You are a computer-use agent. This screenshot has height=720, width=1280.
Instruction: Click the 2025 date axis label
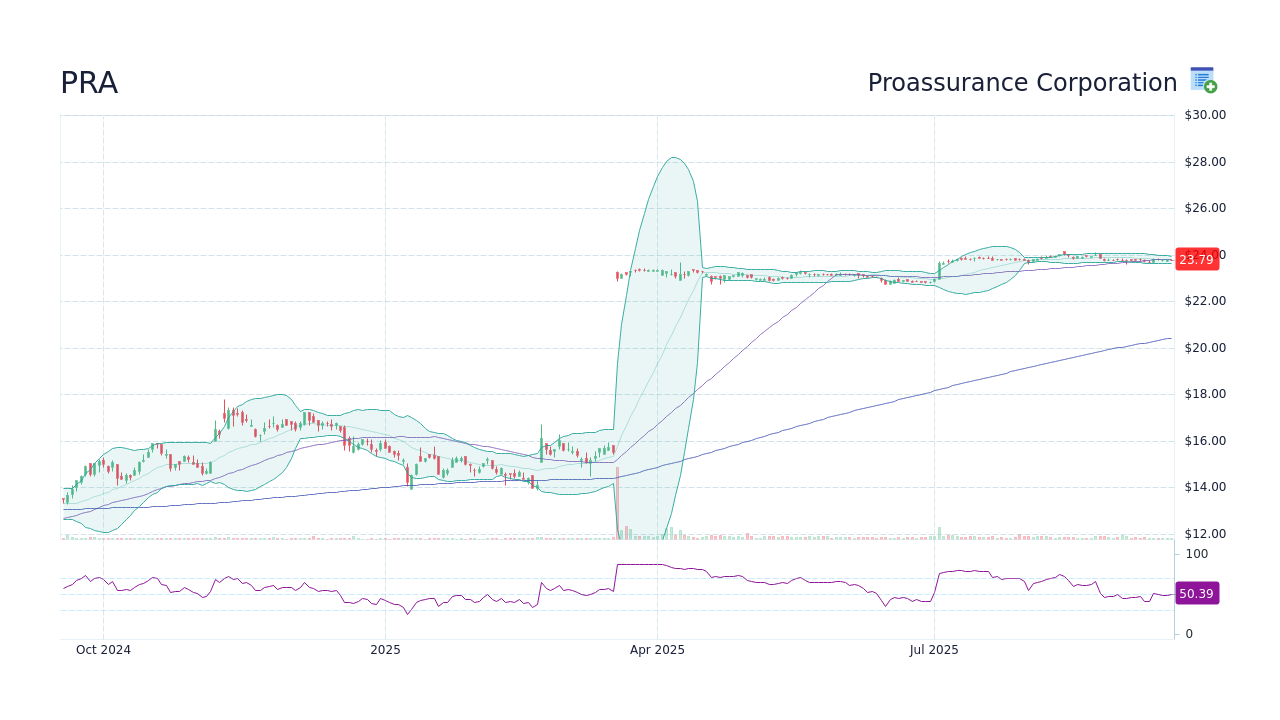(x=385, y=650)
